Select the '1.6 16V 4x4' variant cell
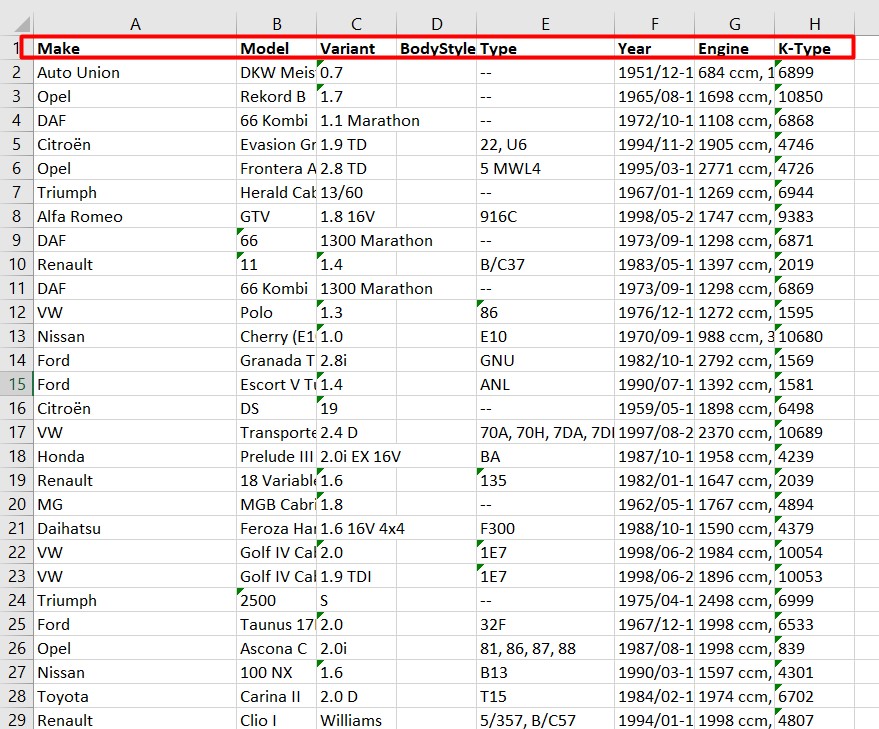Image resolution: width=879 pixels, height=729 pixels. (357, 528)
